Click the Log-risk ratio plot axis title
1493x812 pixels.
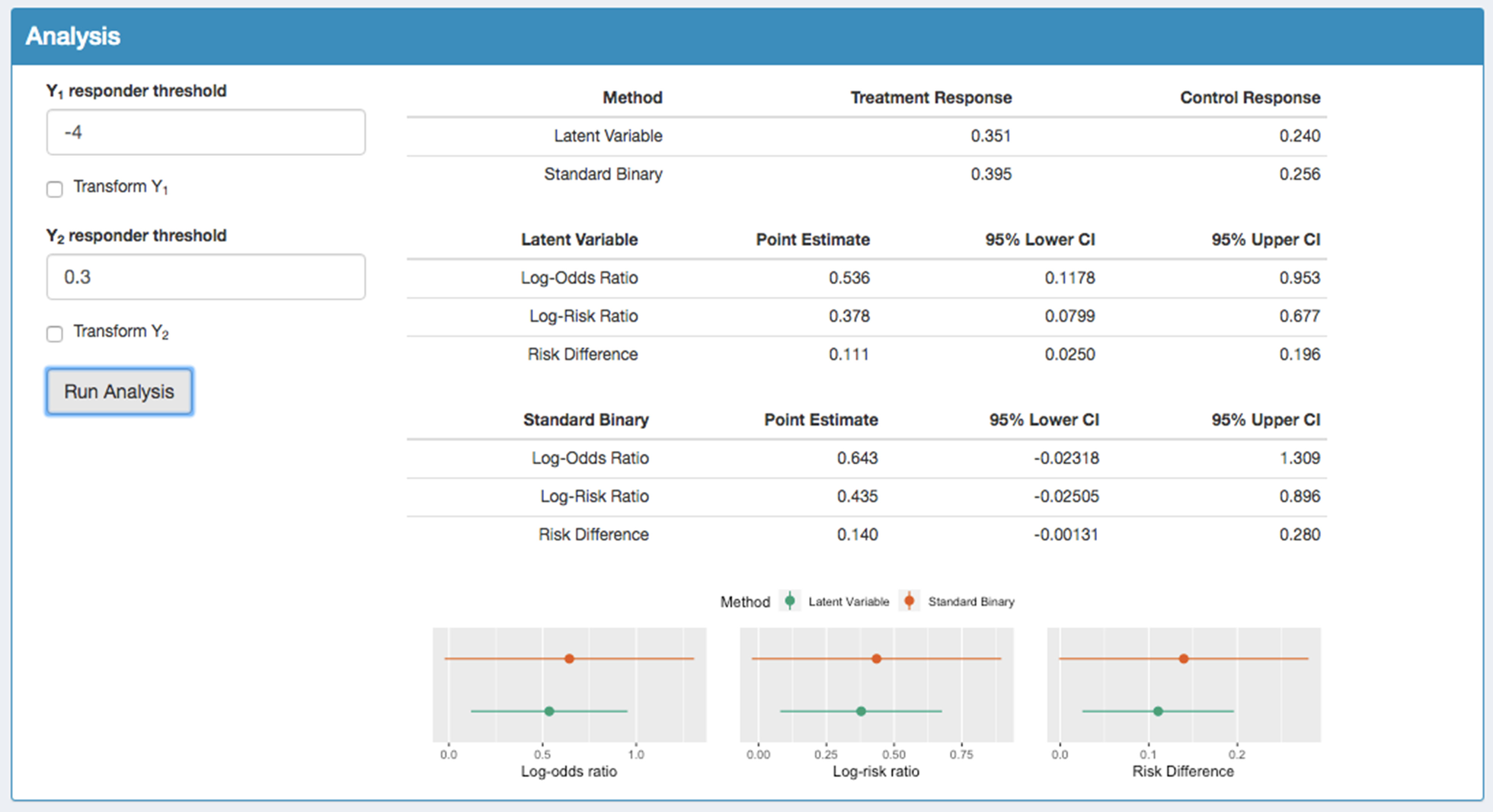pyautogui.click(x=876, y=771)
